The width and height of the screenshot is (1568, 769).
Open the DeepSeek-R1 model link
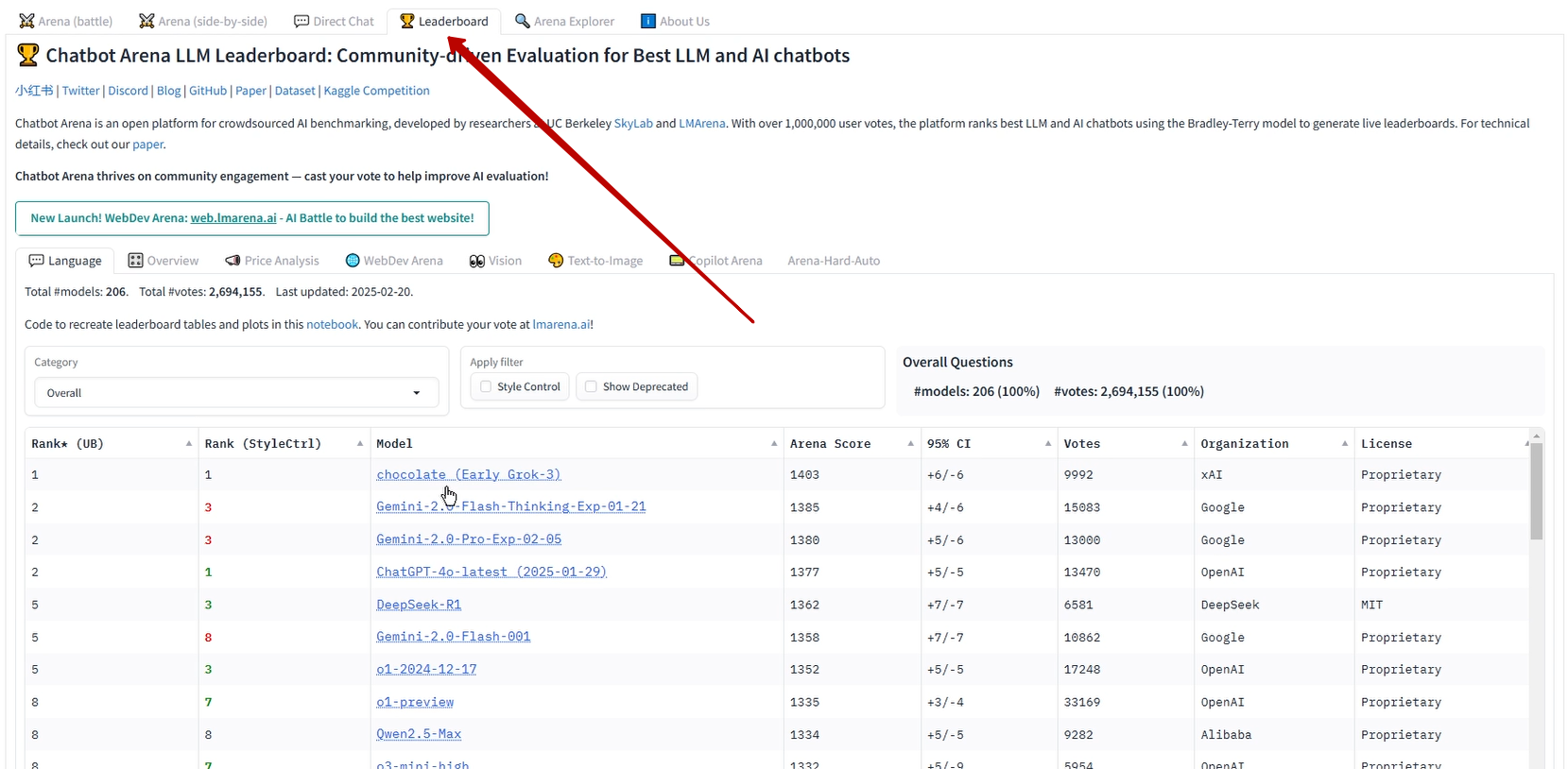click(x=419, y=605)
